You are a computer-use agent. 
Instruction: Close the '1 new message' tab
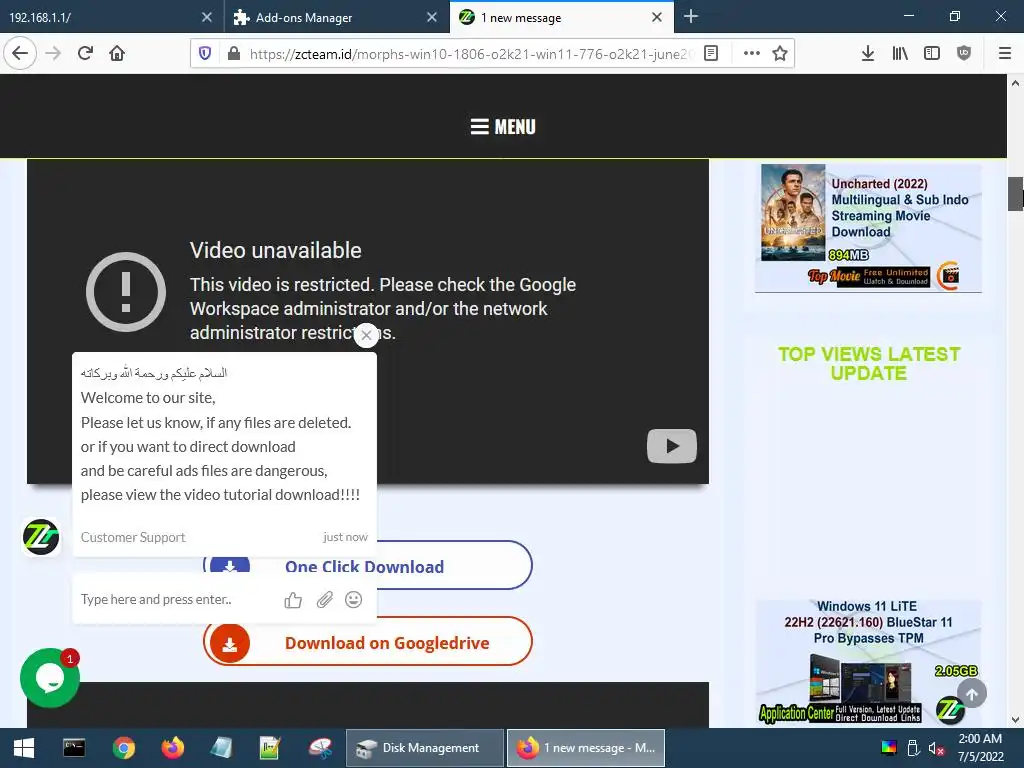(657, 18)
